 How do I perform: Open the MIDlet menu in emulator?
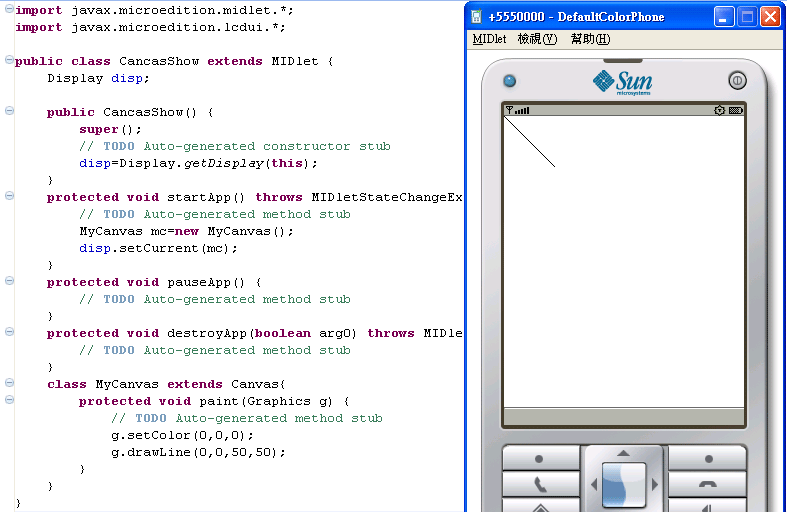pyautogui.click(x=489, y=39)
